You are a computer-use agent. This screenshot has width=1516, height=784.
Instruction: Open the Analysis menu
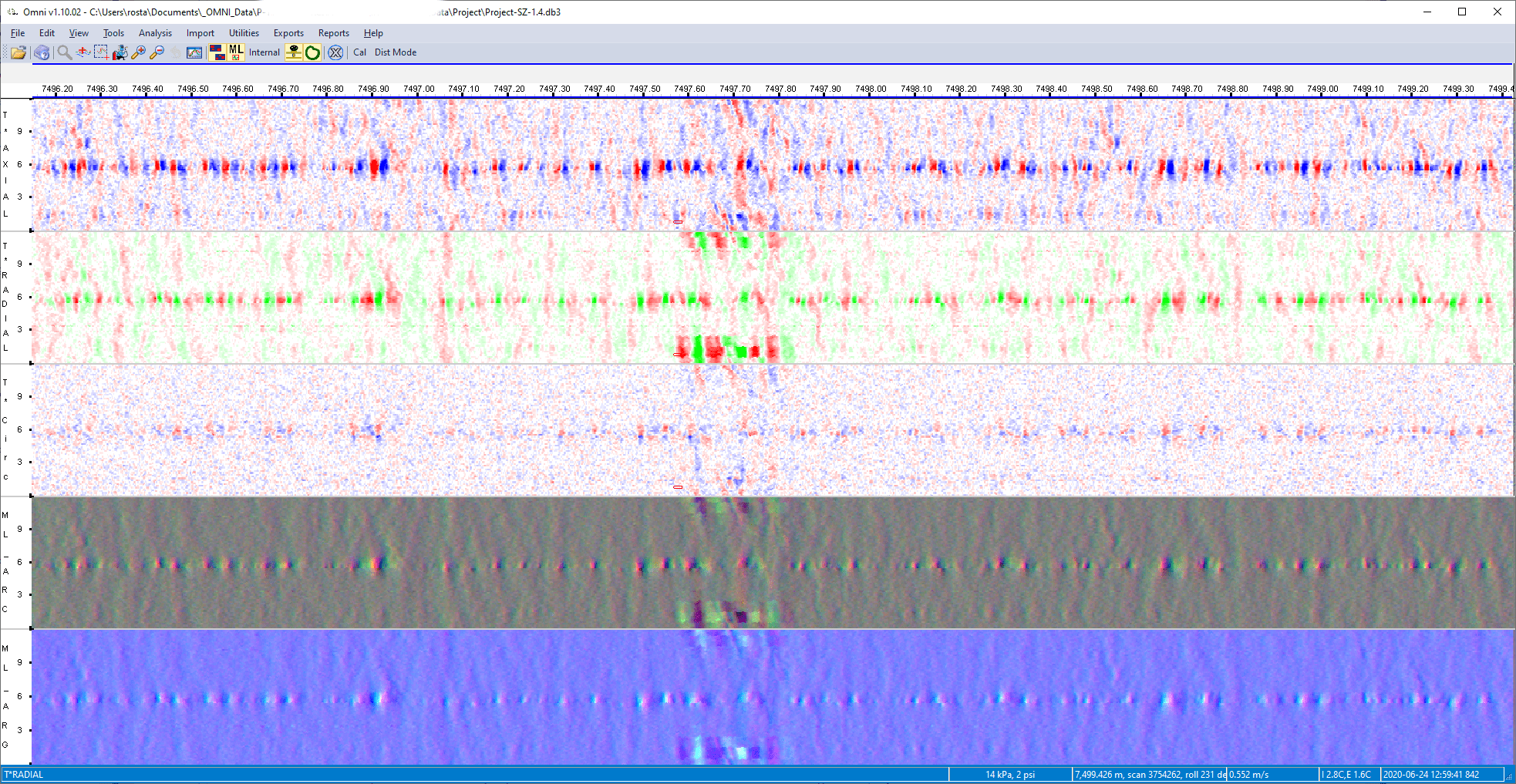(x=155, y=33)
